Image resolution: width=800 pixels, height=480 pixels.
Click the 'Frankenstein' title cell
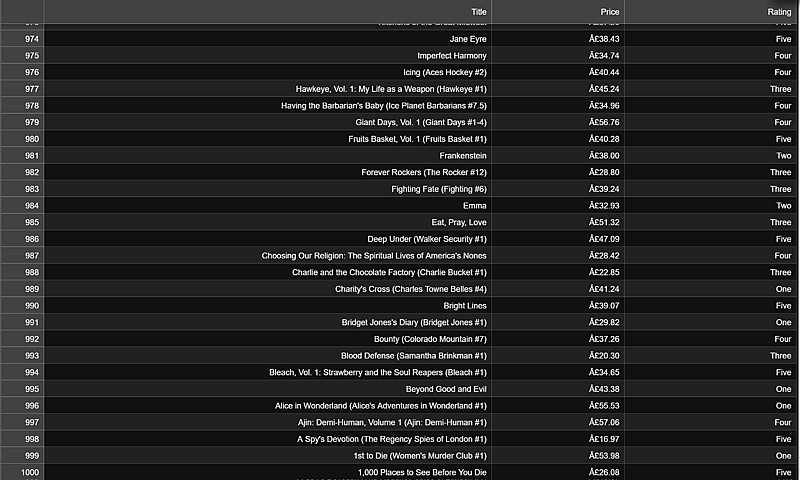click(x=267, y=156)
